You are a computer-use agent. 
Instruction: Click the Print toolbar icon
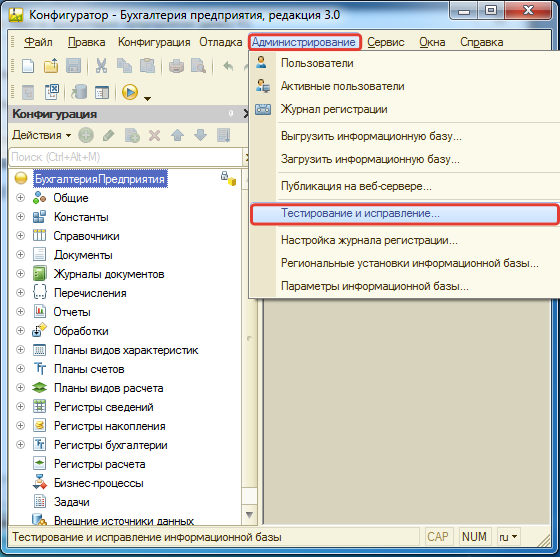pyautogui.click(x=176, y=66)
